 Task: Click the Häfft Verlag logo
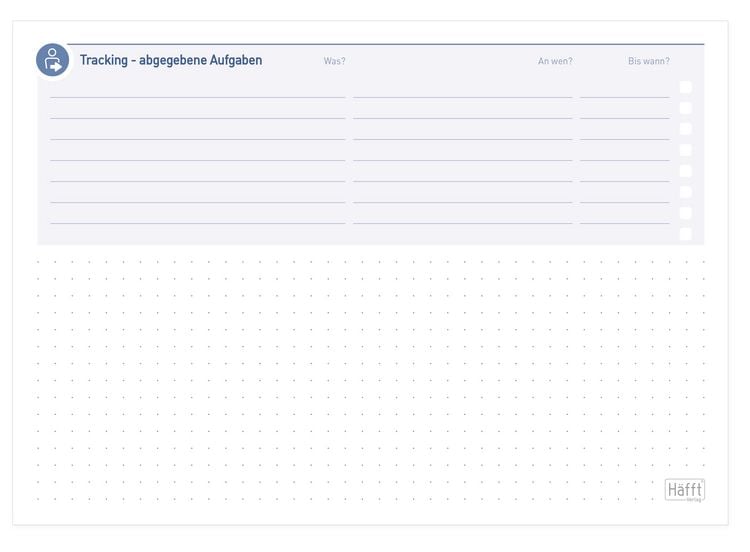click(685, 490)
